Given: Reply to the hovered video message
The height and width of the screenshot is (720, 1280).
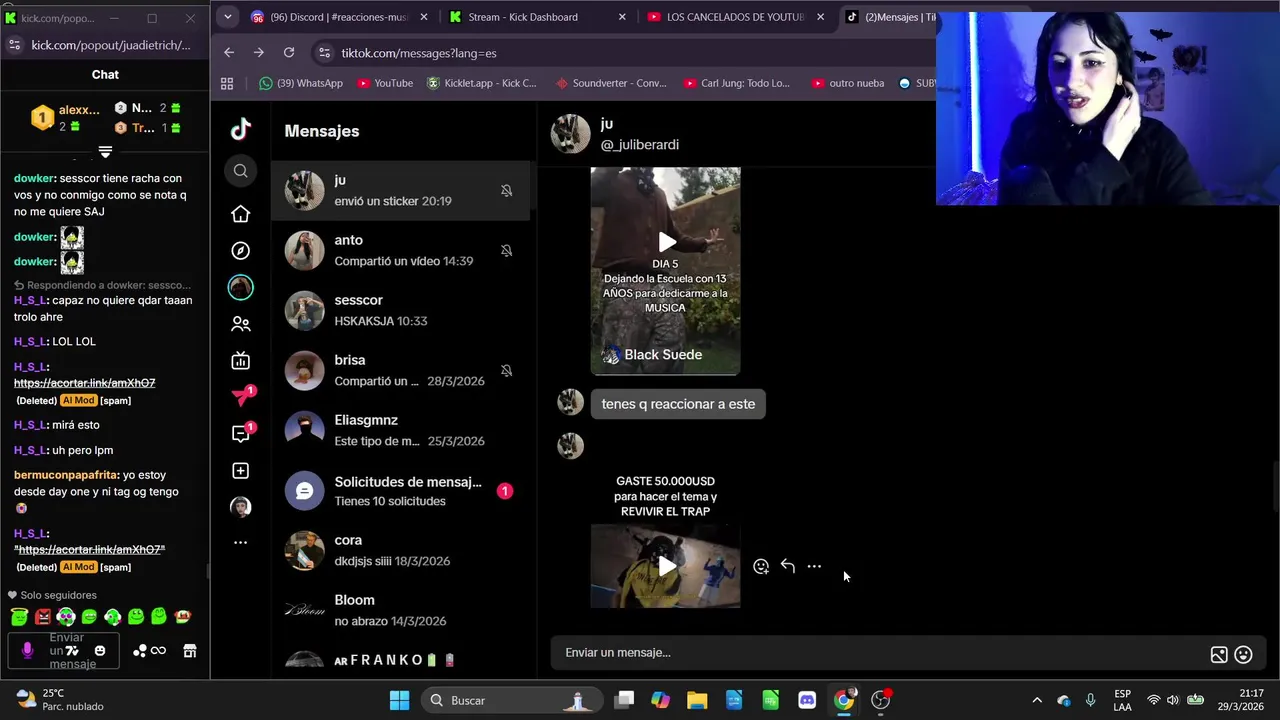Looking at the screenshot, I should click(x=788, y=566).
